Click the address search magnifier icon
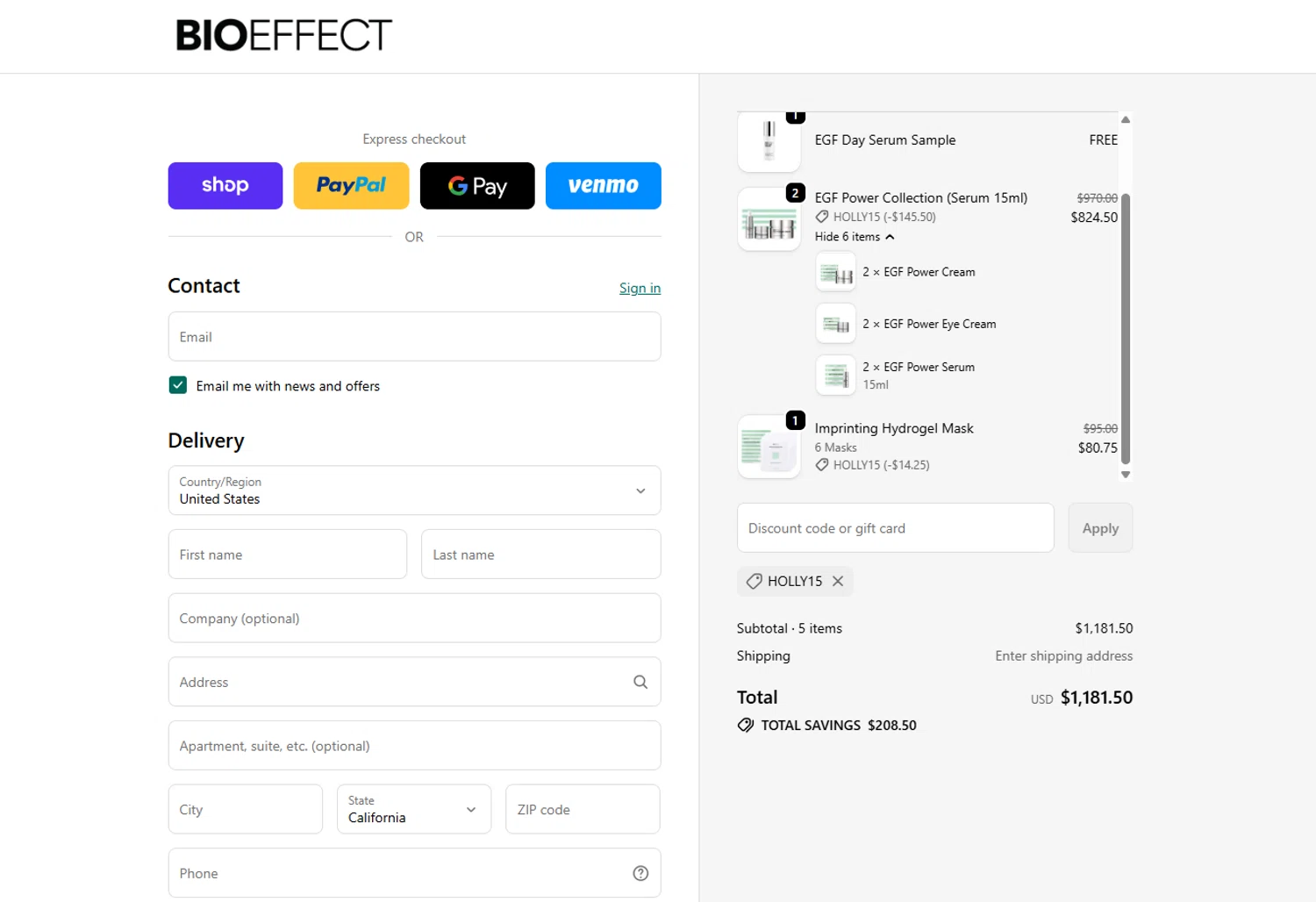The image size is (1316, 902). click(x=640, y=682)
